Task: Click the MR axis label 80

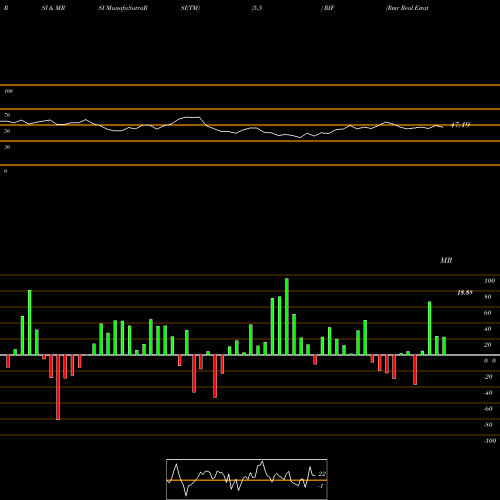Action: click(x=488, y=297)
